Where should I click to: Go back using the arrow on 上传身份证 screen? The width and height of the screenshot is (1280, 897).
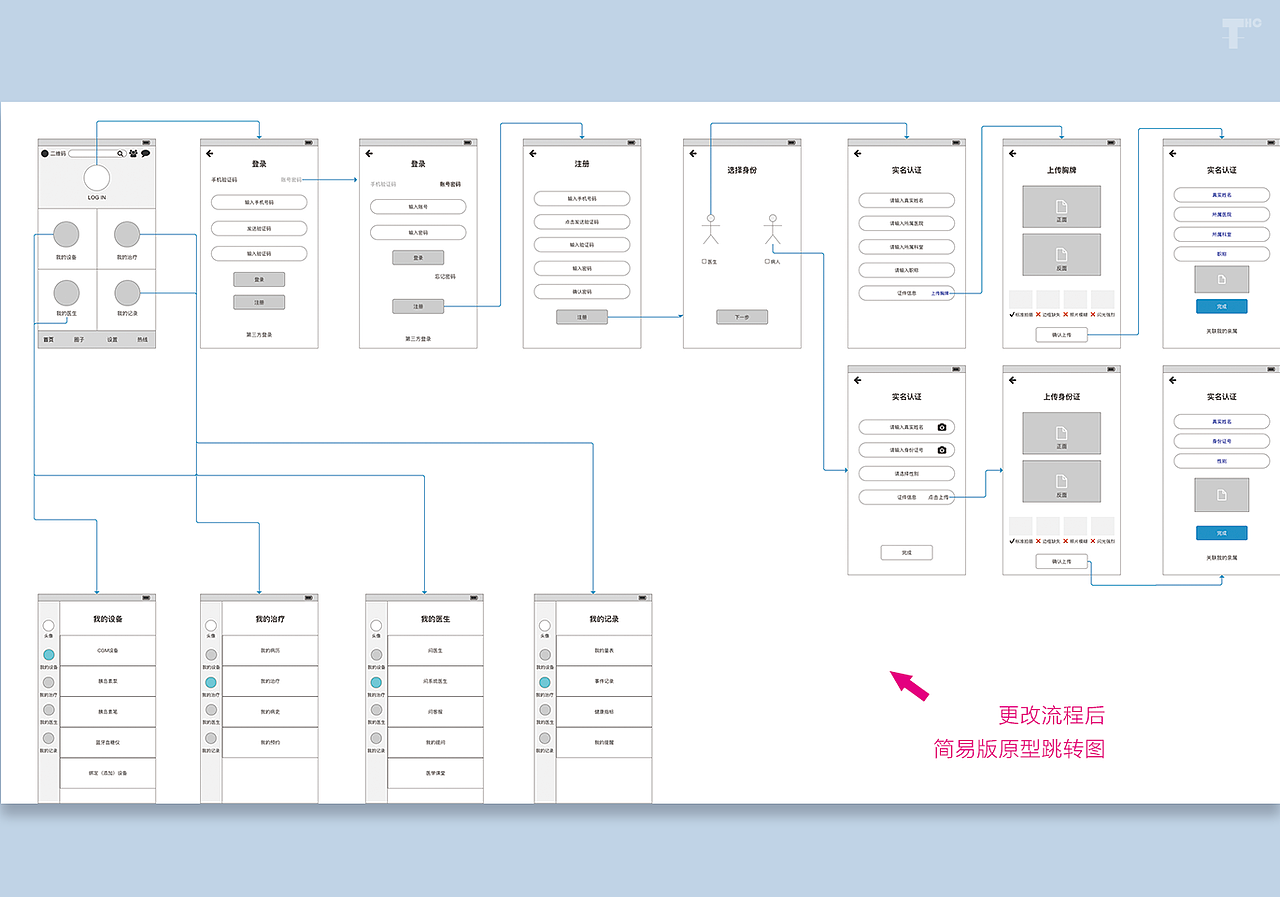coord(1013,380)
